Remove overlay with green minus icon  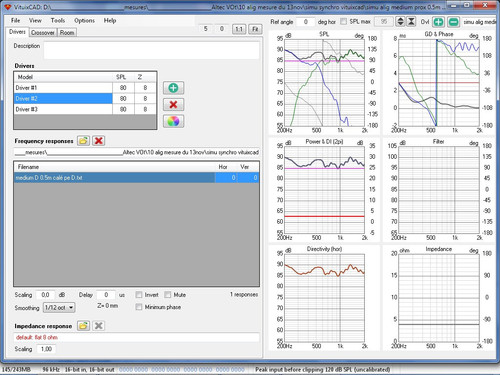coord(453,22)
